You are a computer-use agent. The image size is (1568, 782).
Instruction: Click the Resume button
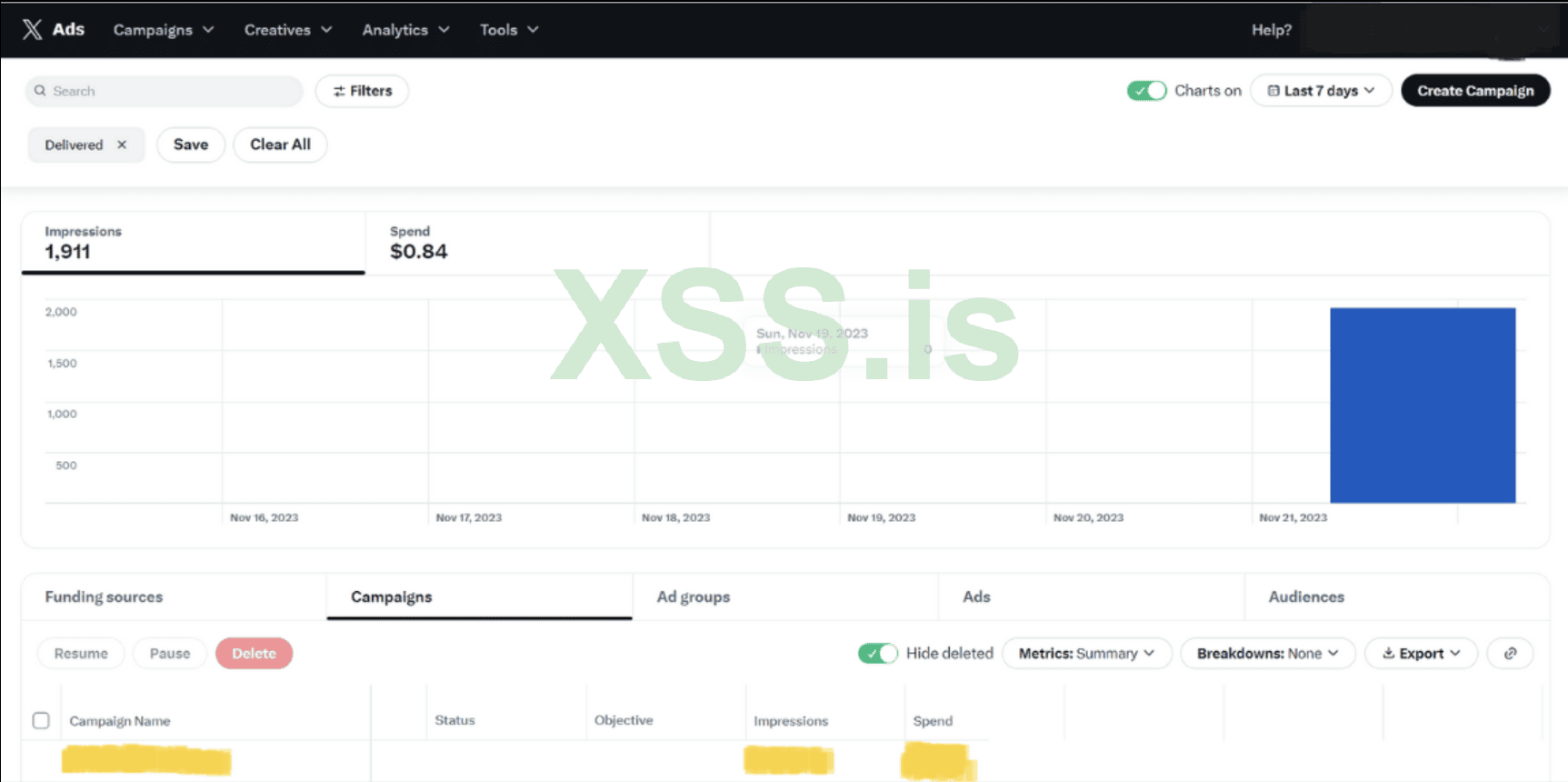[81, 654]
